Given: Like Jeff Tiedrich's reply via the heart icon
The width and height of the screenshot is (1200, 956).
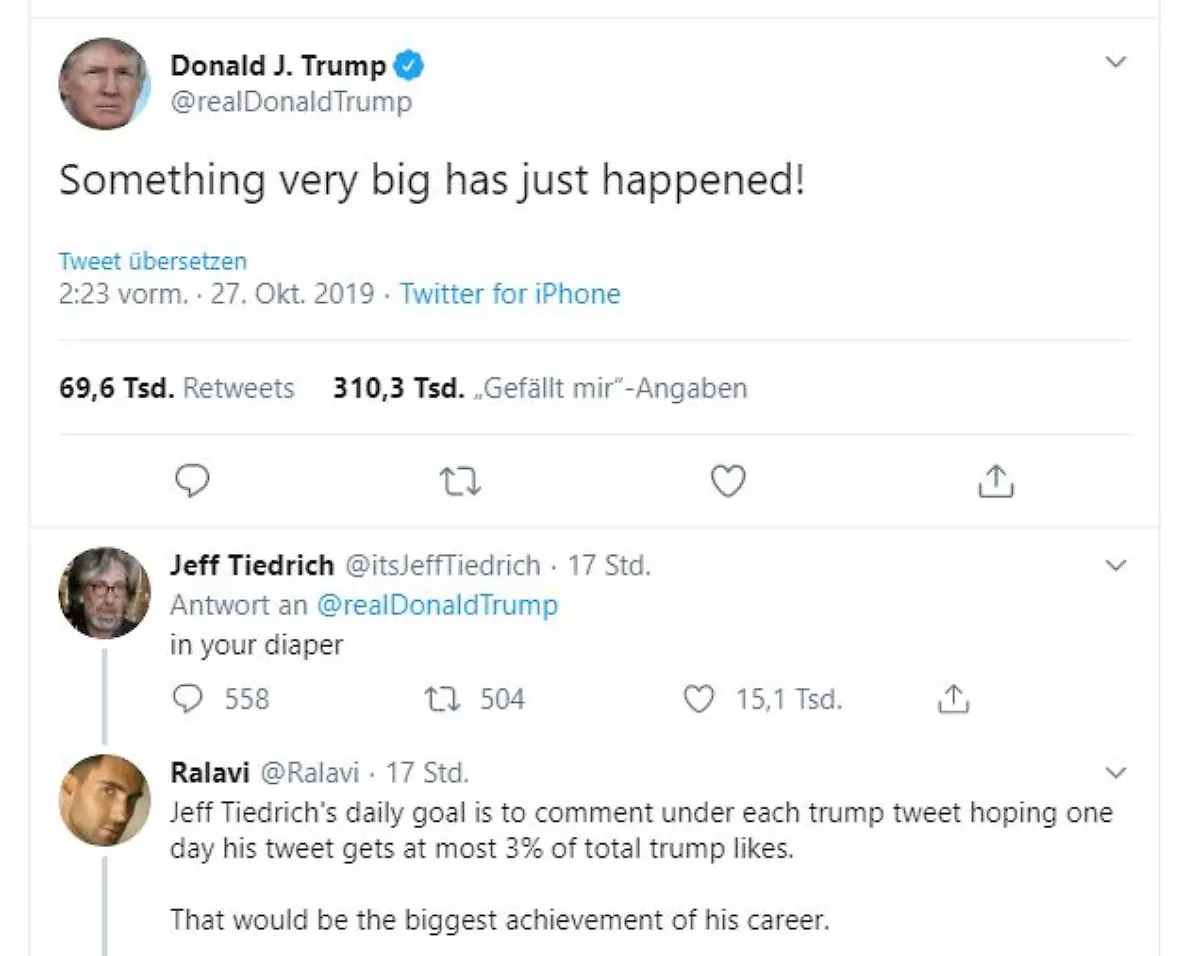Looking at the screenshot, I should click(702, 699).
